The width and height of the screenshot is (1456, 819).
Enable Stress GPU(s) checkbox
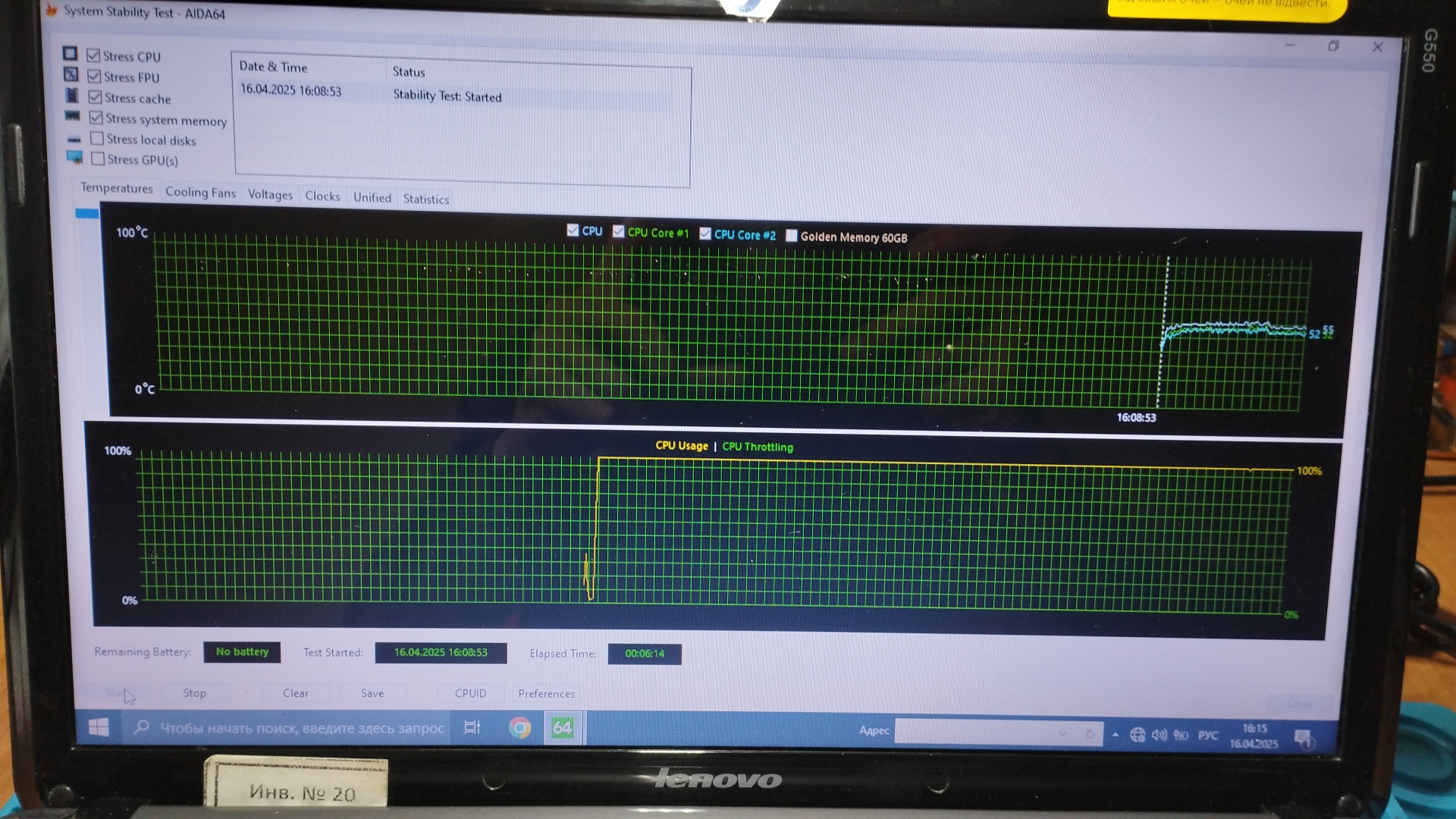pyautogui.click(x=98, y=158)
